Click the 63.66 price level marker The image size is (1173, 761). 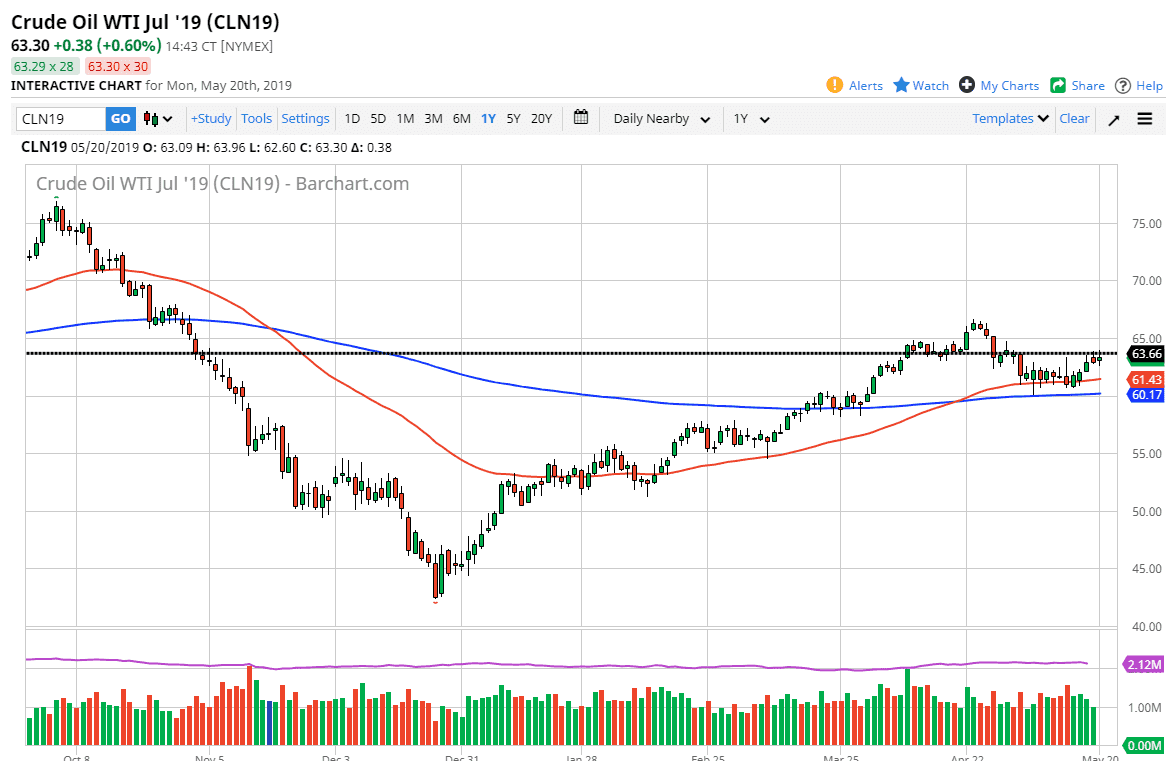[x=1145, y=354]
